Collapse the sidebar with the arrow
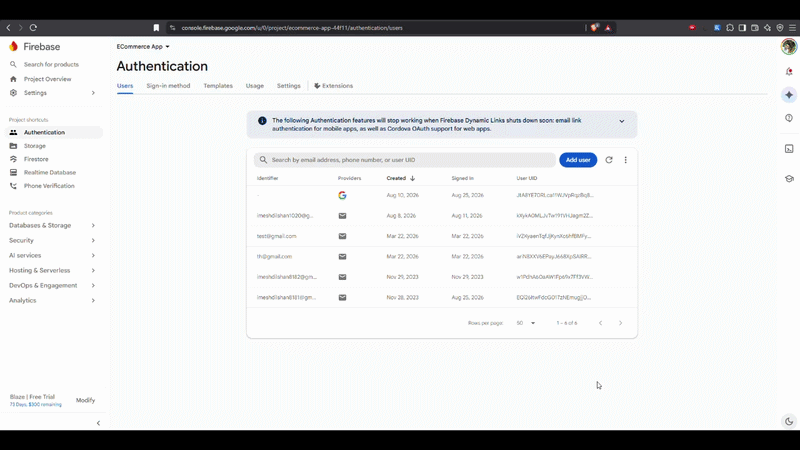The image size is (800, 450). tap(98, 423)
